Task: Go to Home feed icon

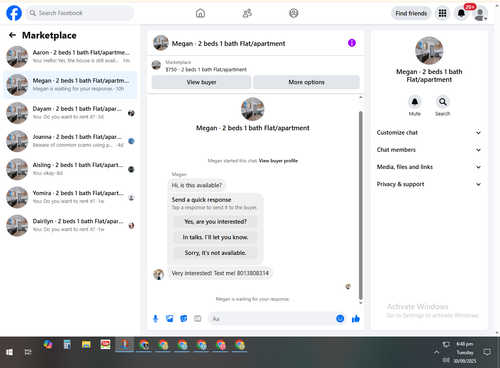Action: [200, 13]
